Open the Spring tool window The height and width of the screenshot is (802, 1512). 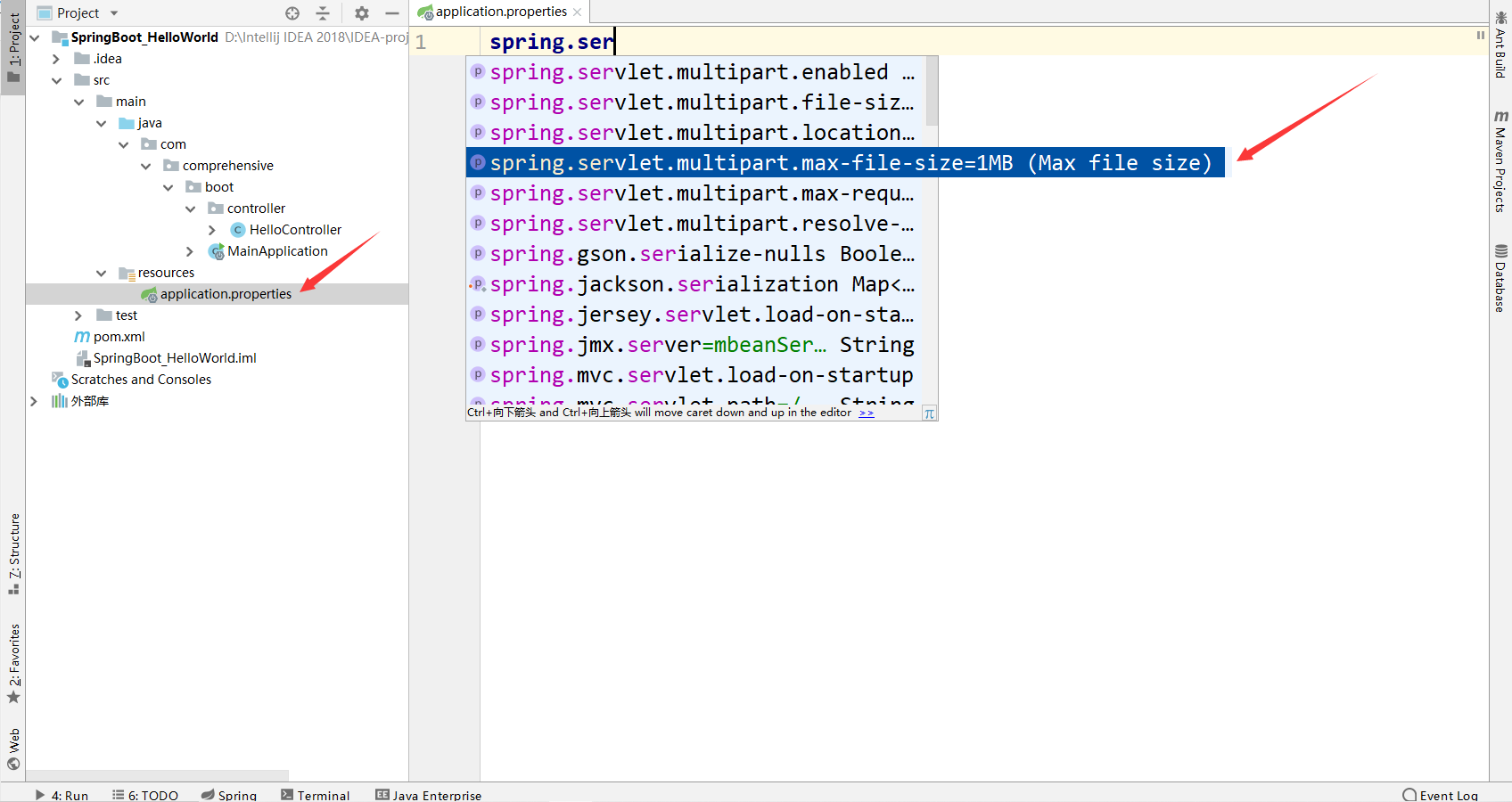tap(229, 795)
